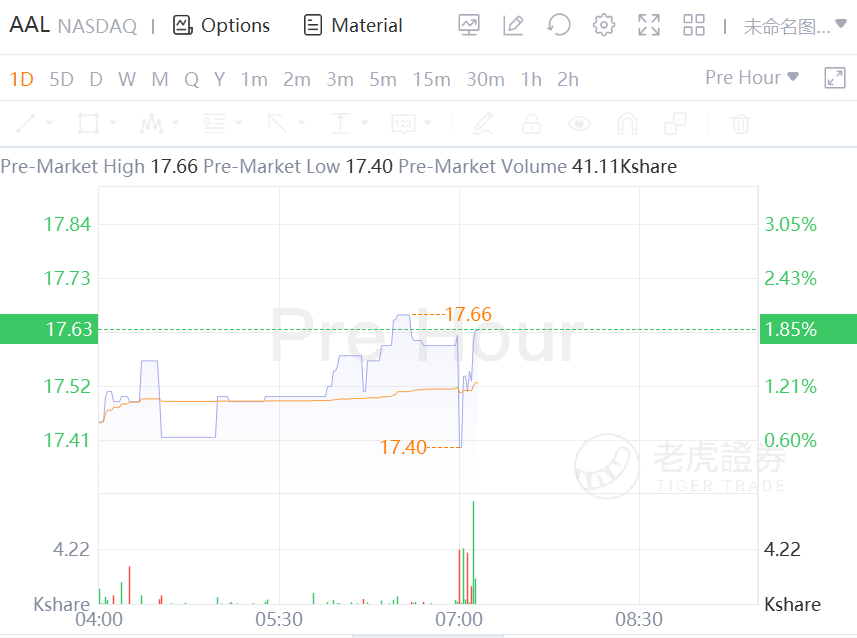Select the 15m interval tab
This screenshot has height=638, width=857.
click(x=431, y=79)
